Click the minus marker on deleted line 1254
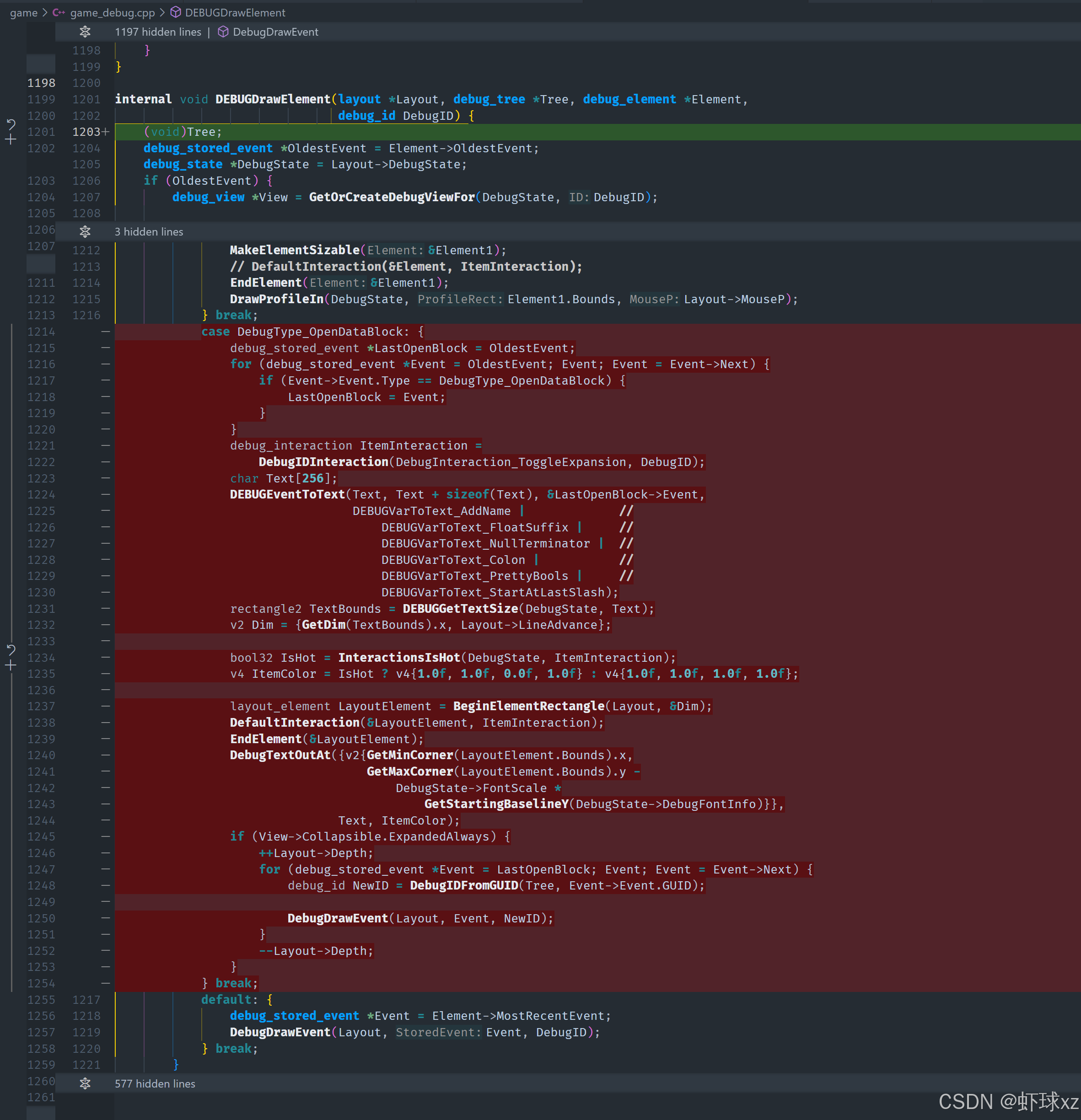 tap(106, 983)
